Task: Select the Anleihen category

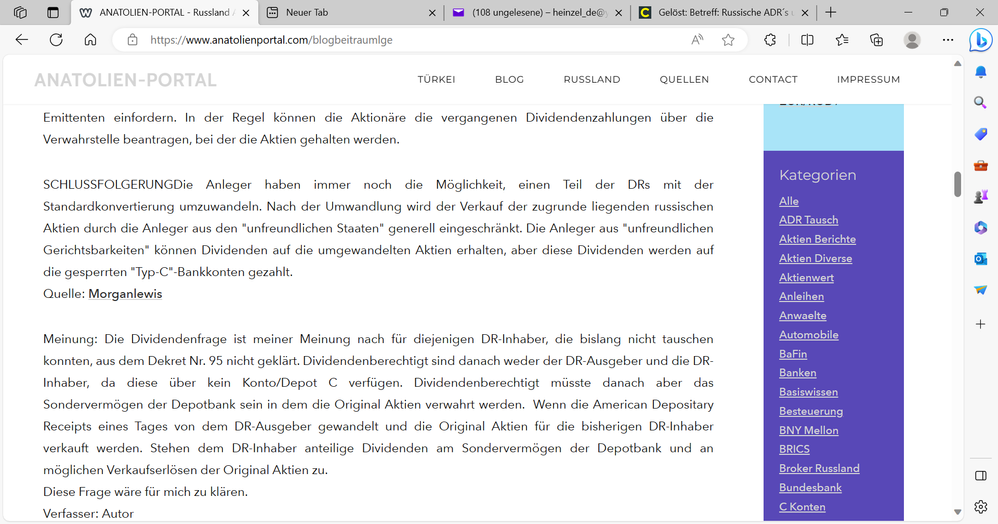Action: (801, 297)
